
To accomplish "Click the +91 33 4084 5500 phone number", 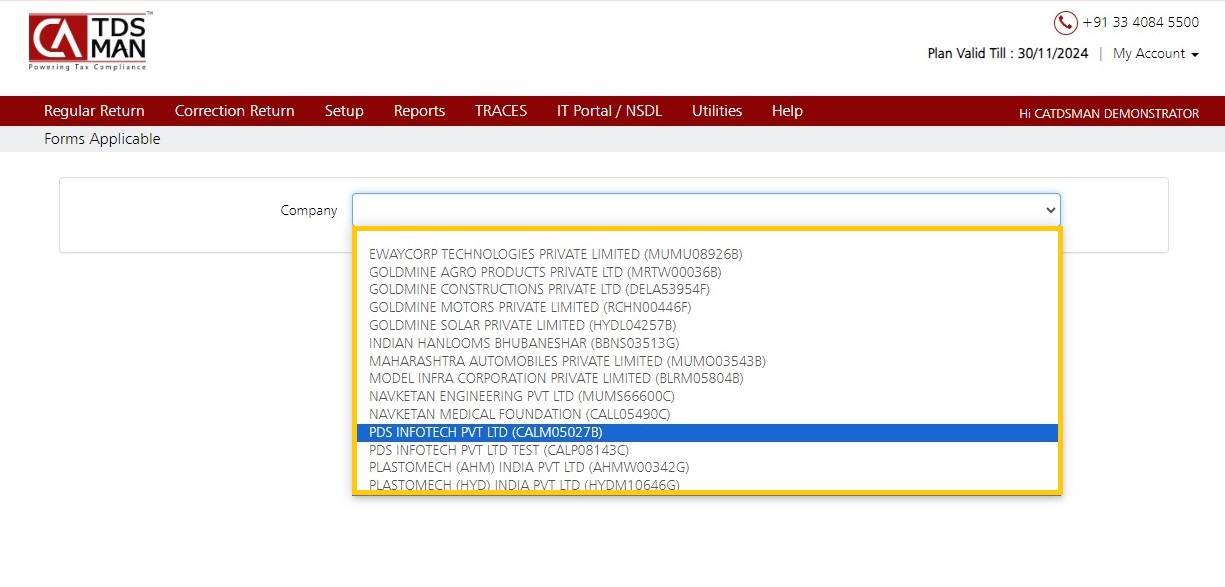I will coord(1141,22).
